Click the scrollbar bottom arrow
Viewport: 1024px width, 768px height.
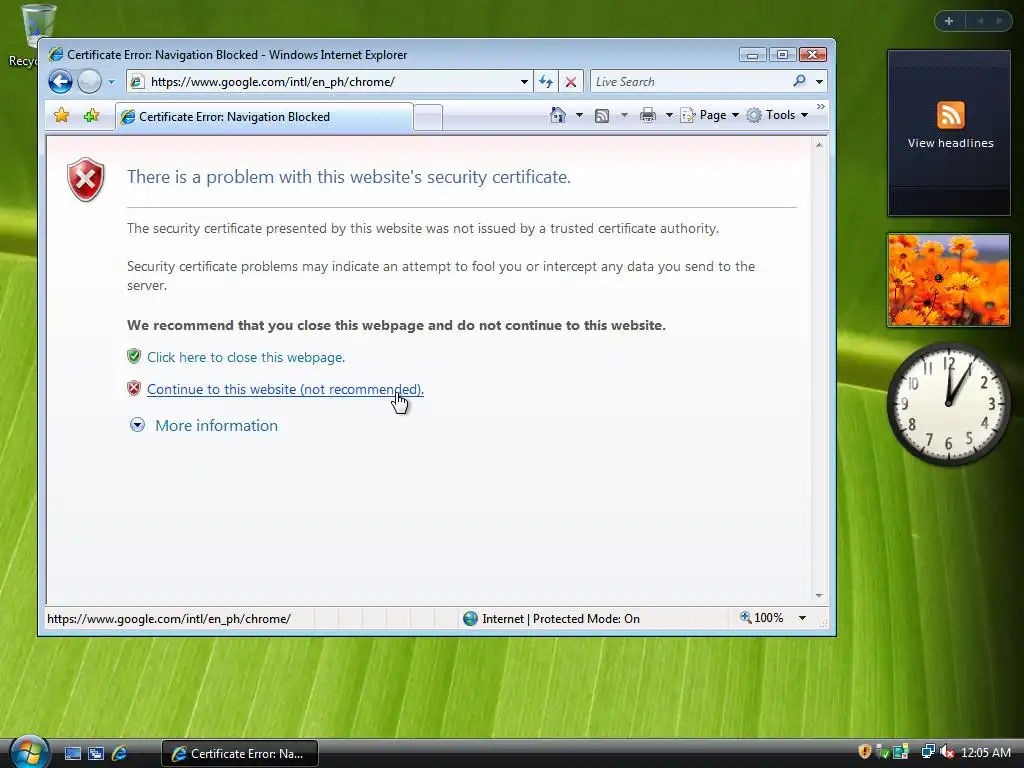[819, 596]
